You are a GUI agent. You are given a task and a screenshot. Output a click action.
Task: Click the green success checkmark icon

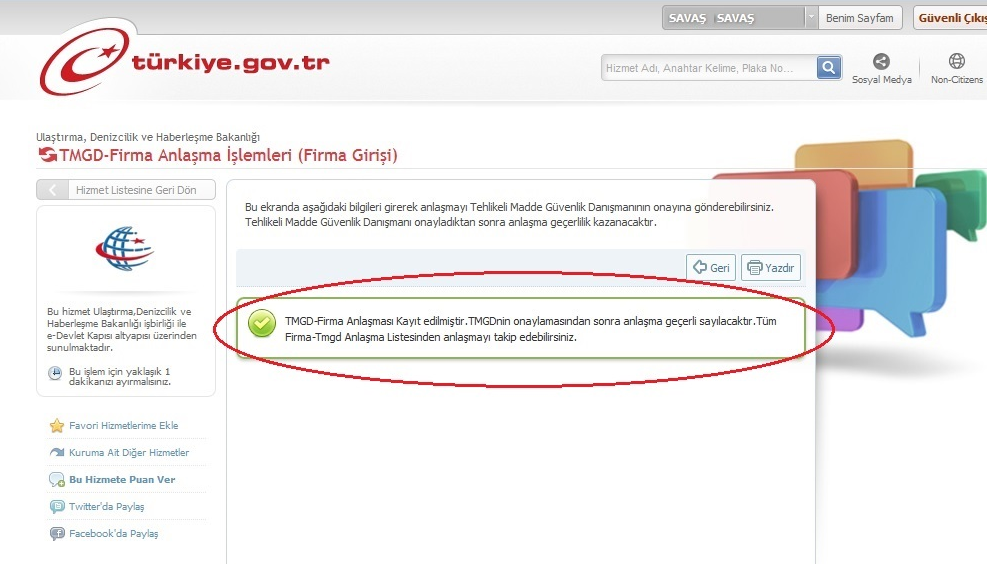click(262, 324)
